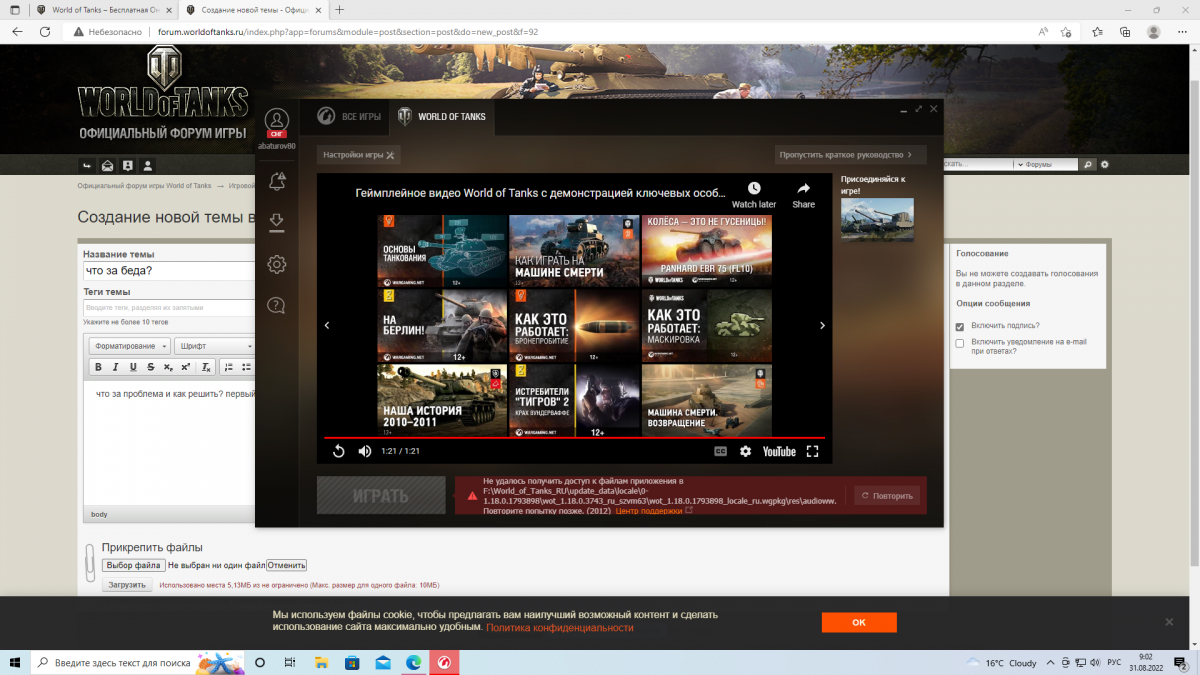This screenshot has height=675, width=1200.
Task: Select the 'Создание новой темы' browser tab
Action: (253, 9)
